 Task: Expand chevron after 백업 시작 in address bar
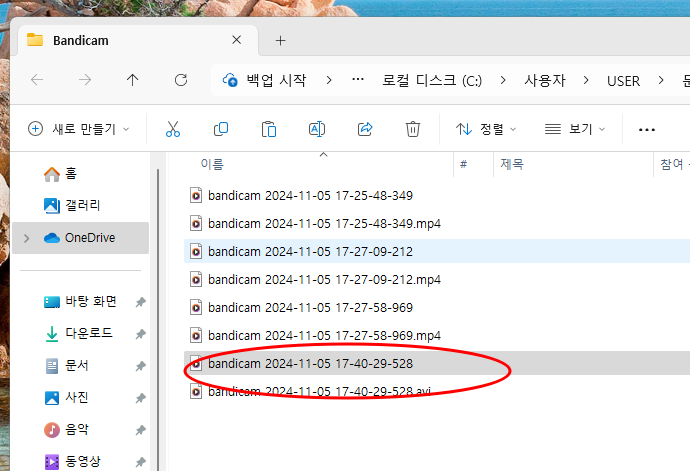click(x=329, y=80)
